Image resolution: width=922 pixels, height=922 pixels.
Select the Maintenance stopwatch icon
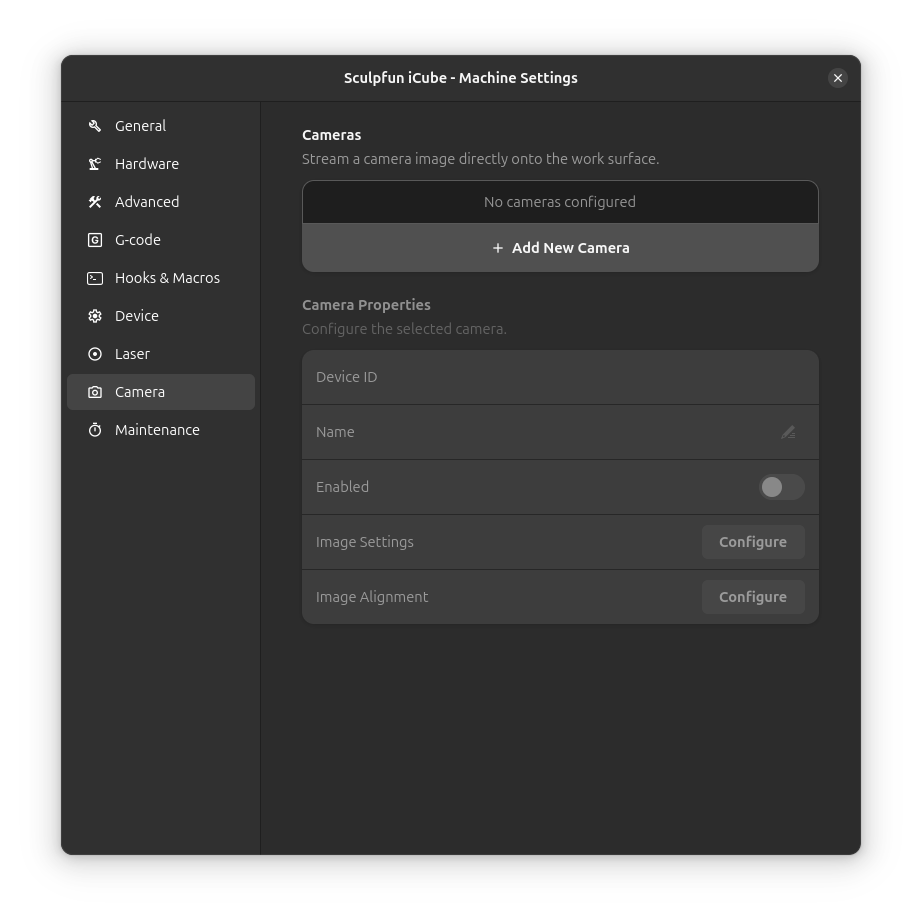point(94,430)
